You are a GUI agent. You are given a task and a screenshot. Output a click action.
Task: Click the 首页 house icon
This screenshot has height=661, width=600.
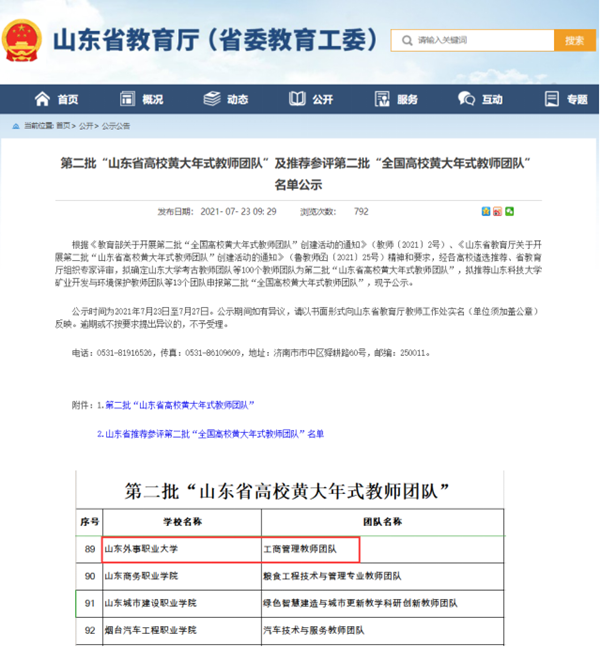tap(42, 99)
